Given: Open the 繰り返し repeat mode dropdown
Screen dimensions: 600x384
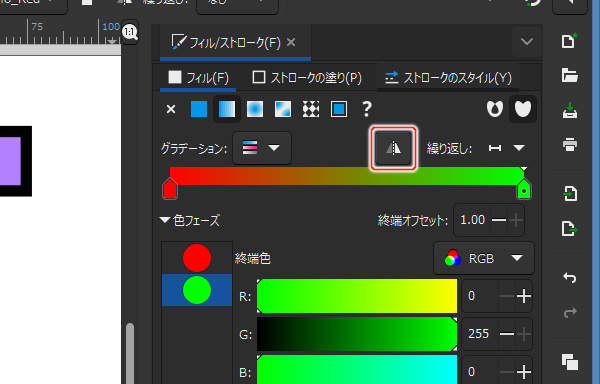Looking at the screenshot, I should click(x=507, y=148).
